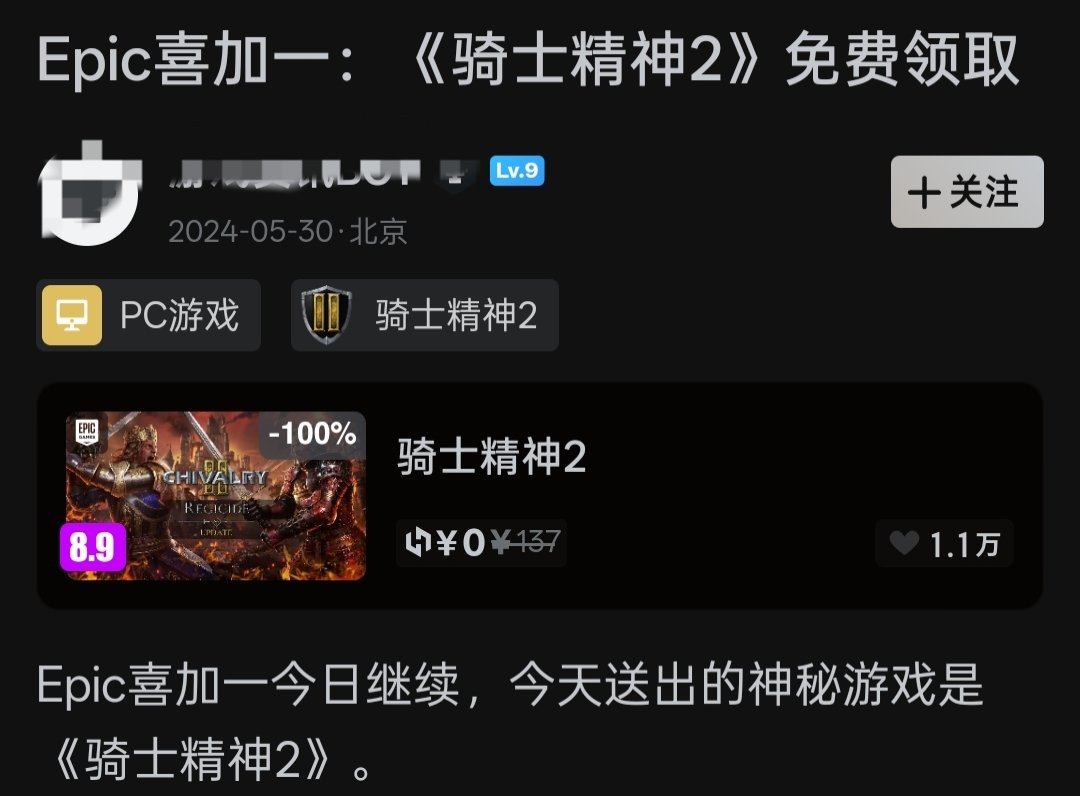Image resolution: width=1080 pixels, height=796 pixels.
Task: Click the yellow monitor icon in PC游戏 tag
Action: click(x=72, y=315)
